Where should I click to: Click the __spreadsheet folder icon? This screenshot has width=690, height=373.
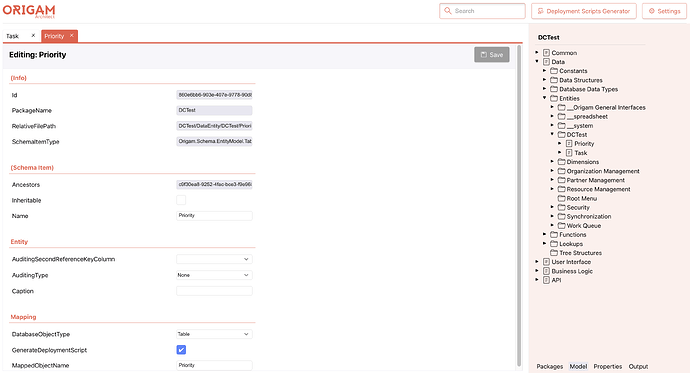coord(562,117)
